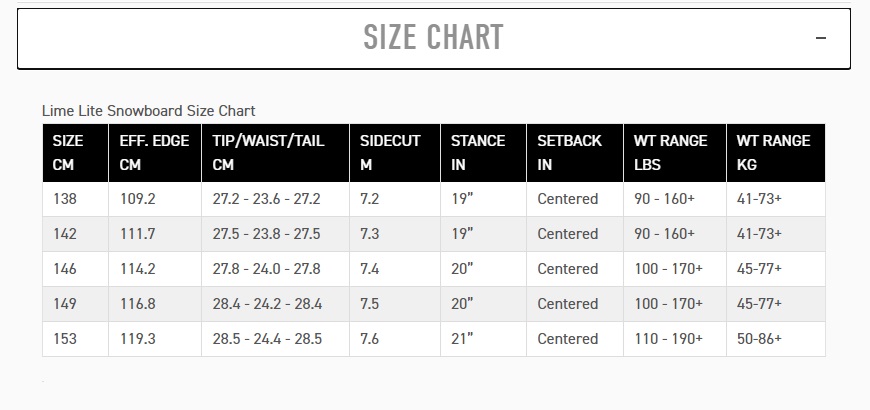Image resolution: width=870 pixels, height=410 pixels.
Task: Click the SETBACK IN column header
Action: click(x=574, y=153)
